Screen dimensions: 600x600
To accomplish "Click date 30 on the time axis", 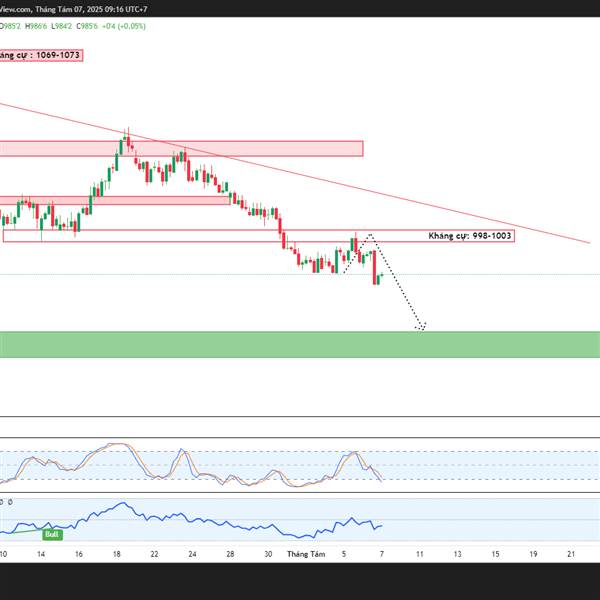I will point(268,554).
